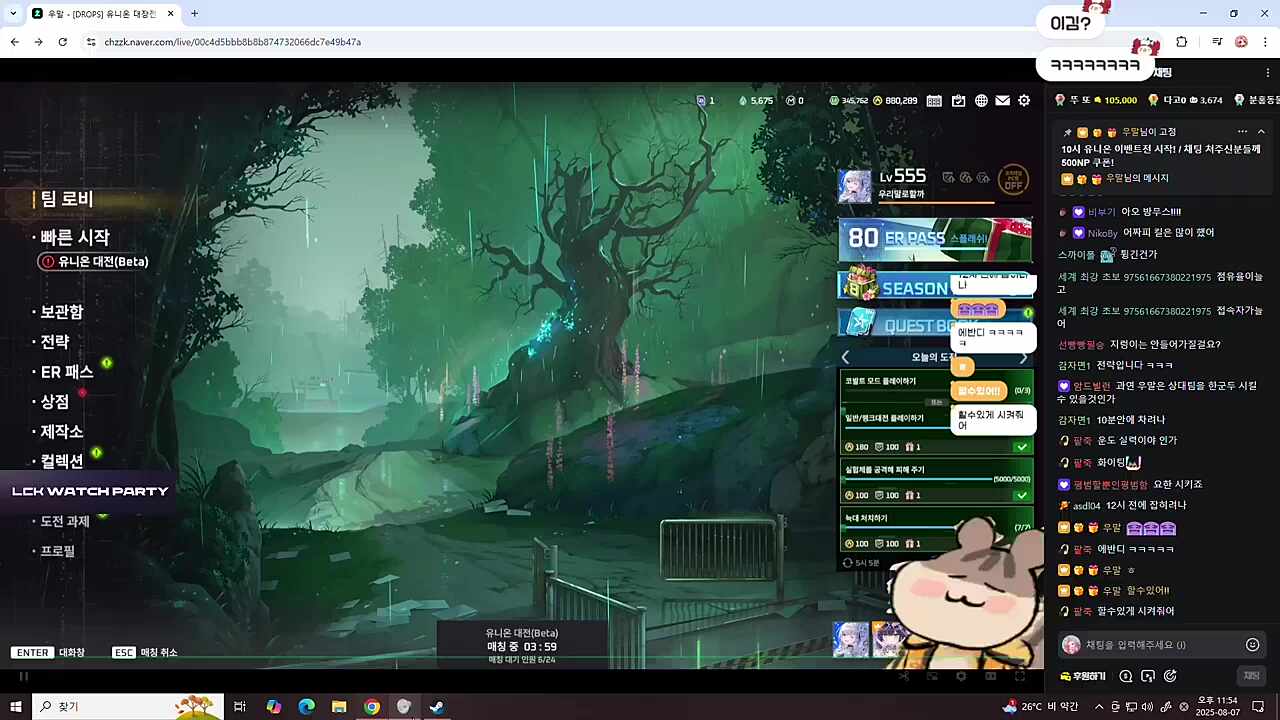1280x720 pixels.
Task: Open the browser extensions puzzle icon
Action: coord(1181,42)
